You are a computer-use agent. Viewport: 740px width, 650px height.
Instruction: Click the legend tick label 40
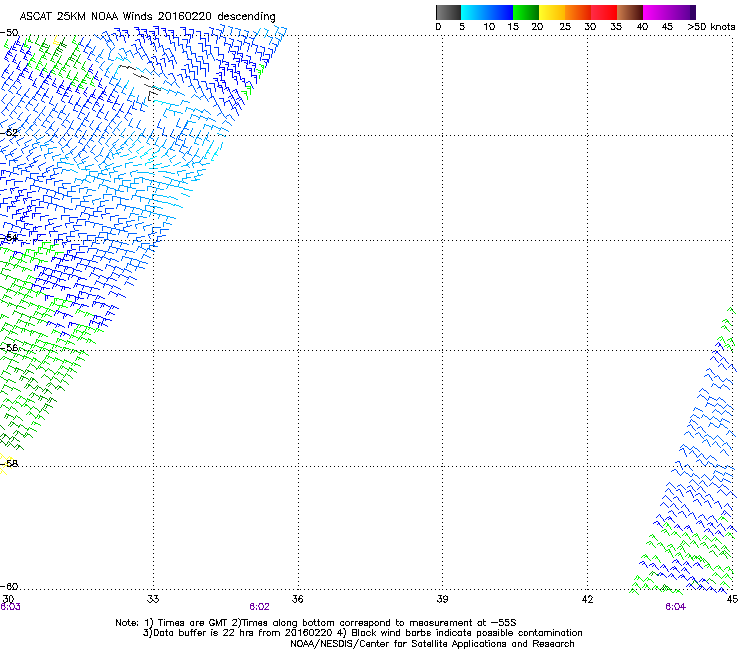(x=642, y=27)
